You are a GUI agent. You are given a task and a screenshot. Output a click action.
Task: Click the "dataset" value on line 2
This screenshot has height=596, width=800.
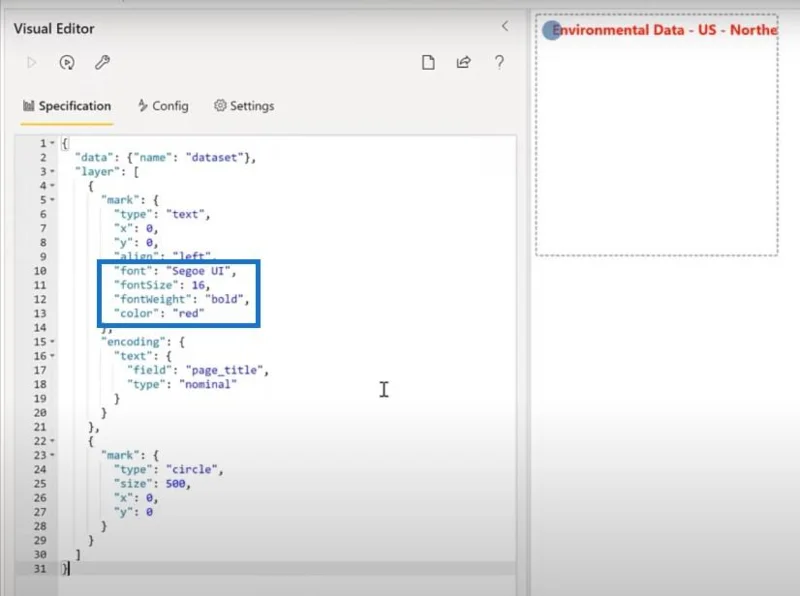click(x=214, y=158)
